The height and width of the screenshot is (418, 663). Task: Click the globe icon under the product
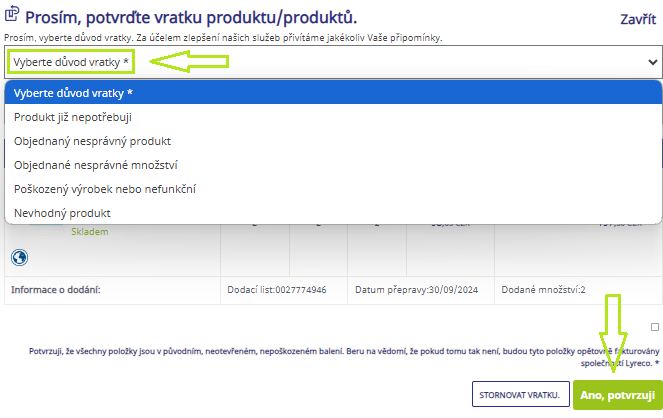point(17,256)
